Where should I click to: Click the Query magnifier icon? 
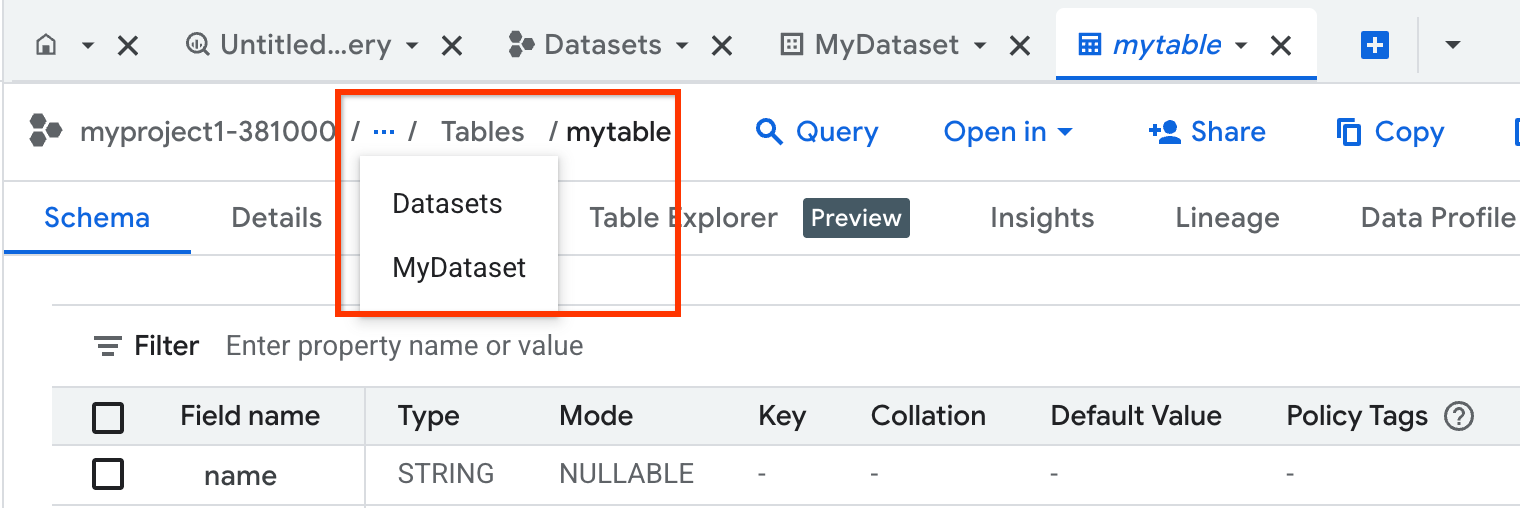[x=768, y=132]
